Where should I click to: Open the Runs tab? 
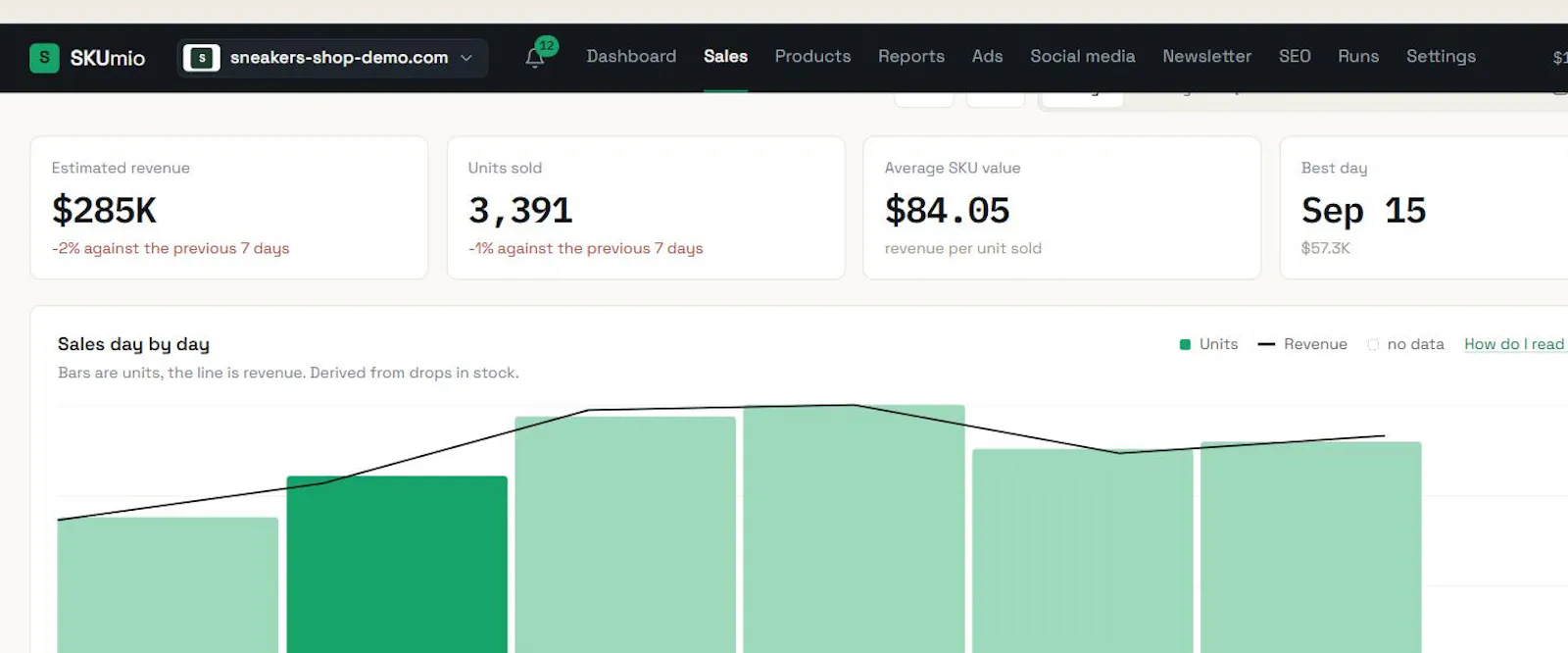(x=1358, y=57)
